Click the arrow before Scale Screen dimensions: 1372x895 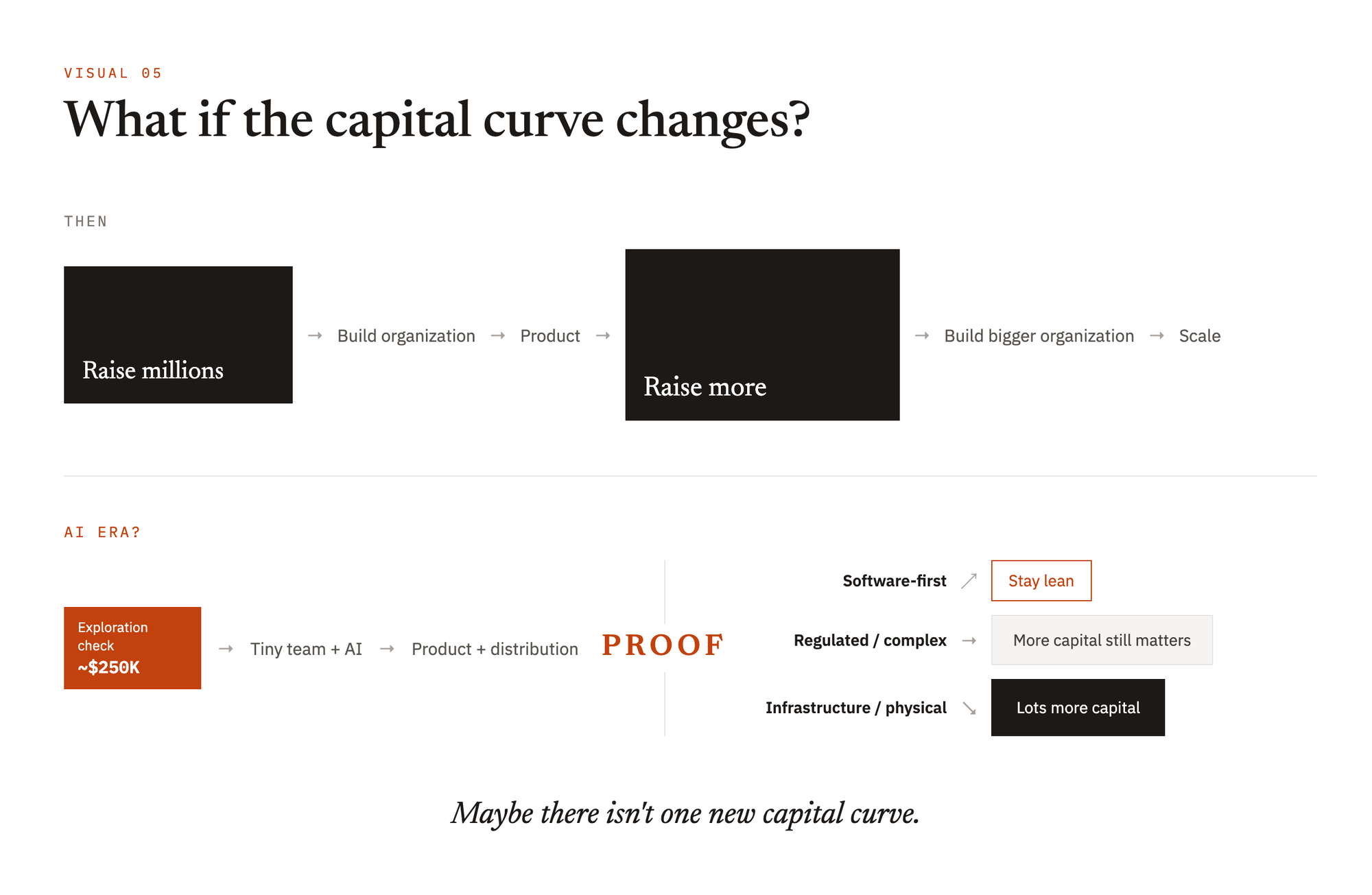point(1157,335)
